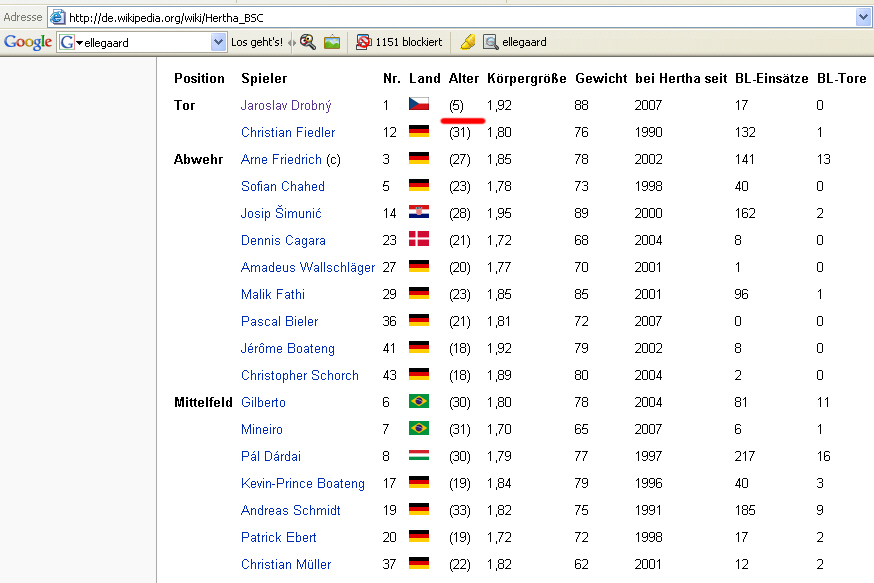Open Gilberto player link

click(x=263, y=402)
